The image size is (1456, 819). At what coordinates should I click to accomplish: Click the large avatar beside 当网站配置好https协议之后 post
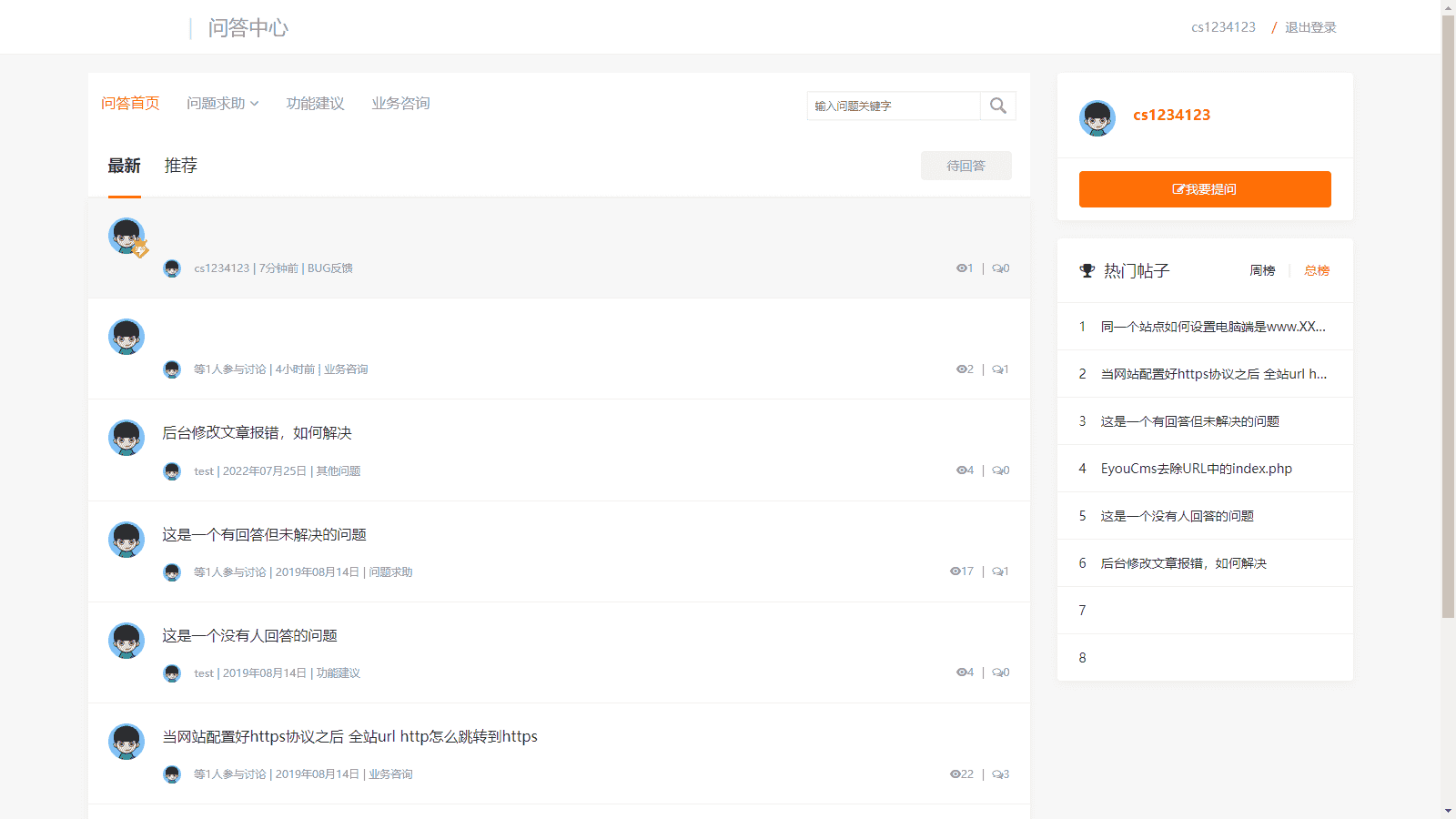coord(126,742)
